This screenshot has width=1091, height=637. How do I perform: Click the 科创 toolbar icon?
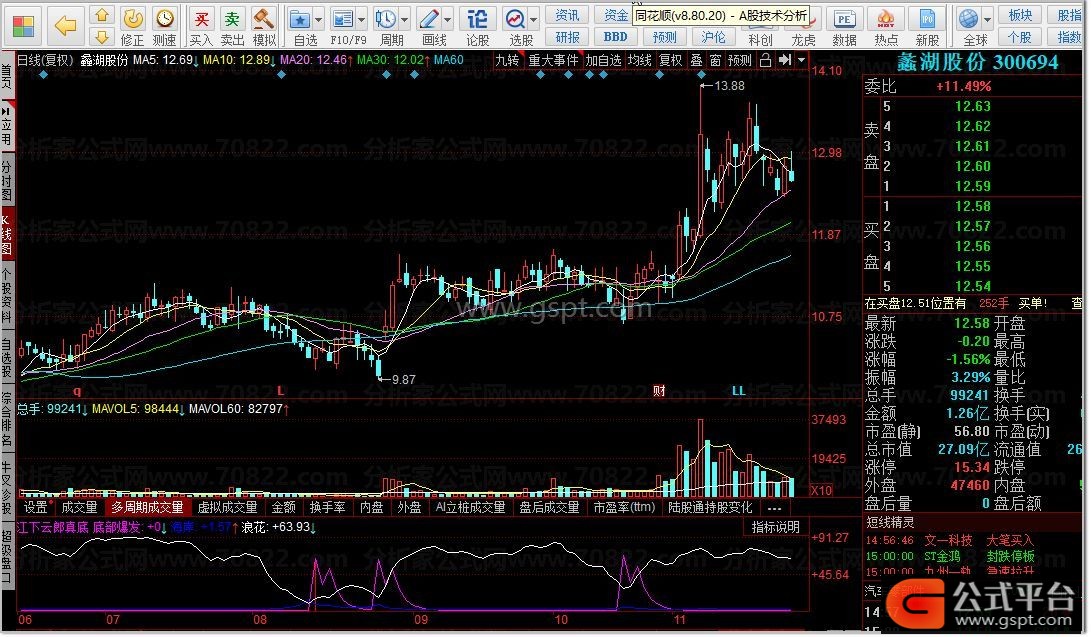click(x=760, y=40)
